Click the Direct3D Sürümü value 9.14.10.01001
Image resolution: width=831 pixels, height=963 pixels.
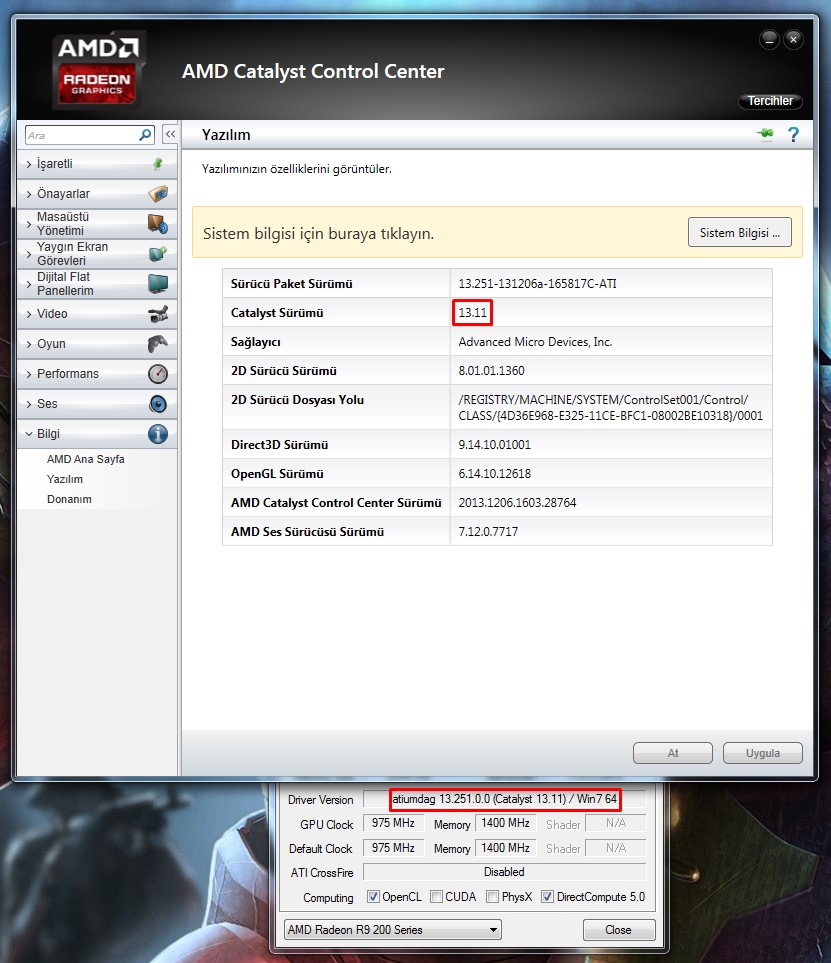click(494, 445)
